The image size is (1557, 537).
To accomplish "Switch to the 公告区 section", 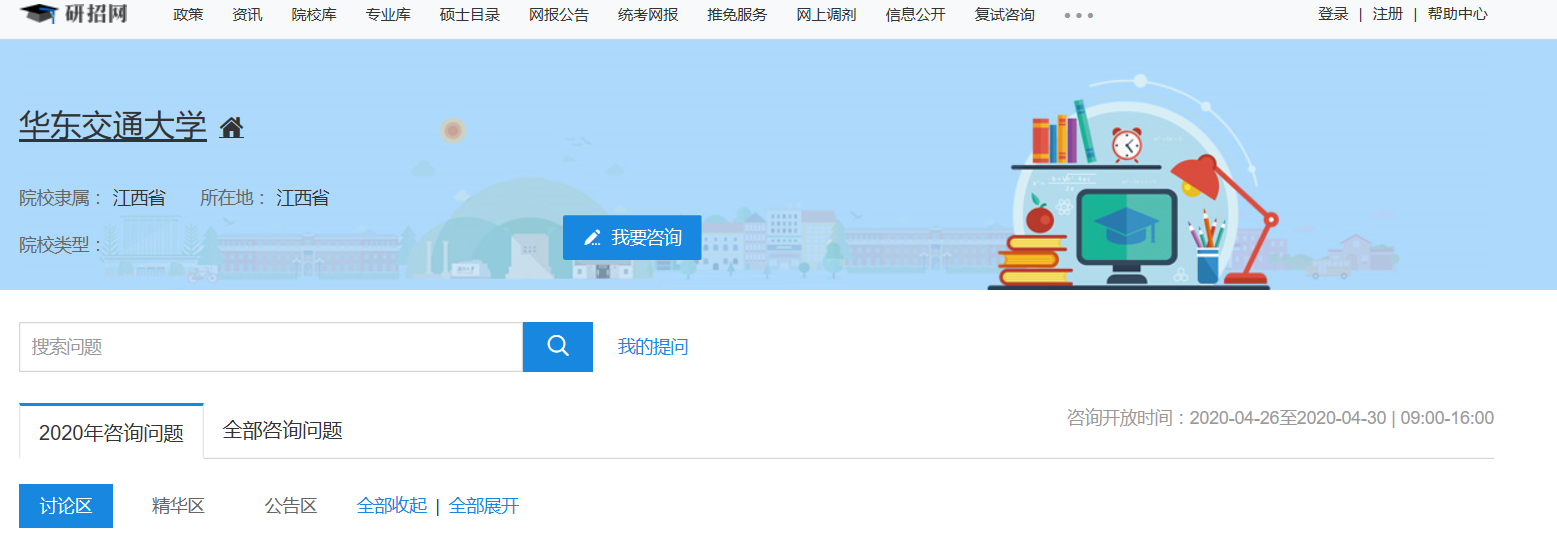I will pyautogui.click(x=290, y=506).
